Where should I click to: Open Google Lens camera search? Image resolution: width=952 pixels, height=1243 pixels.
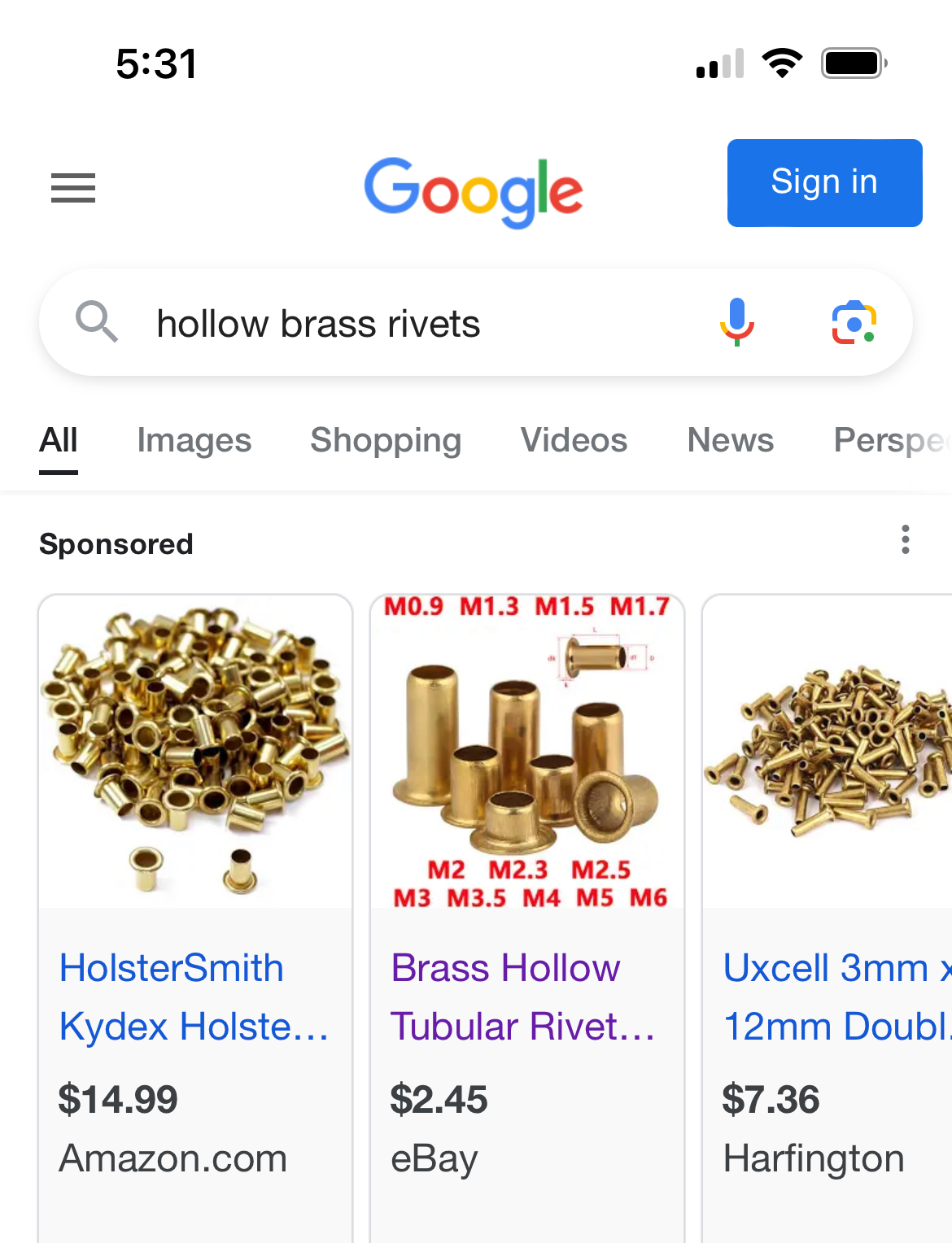pyautogui.click(x=854, y=323)
